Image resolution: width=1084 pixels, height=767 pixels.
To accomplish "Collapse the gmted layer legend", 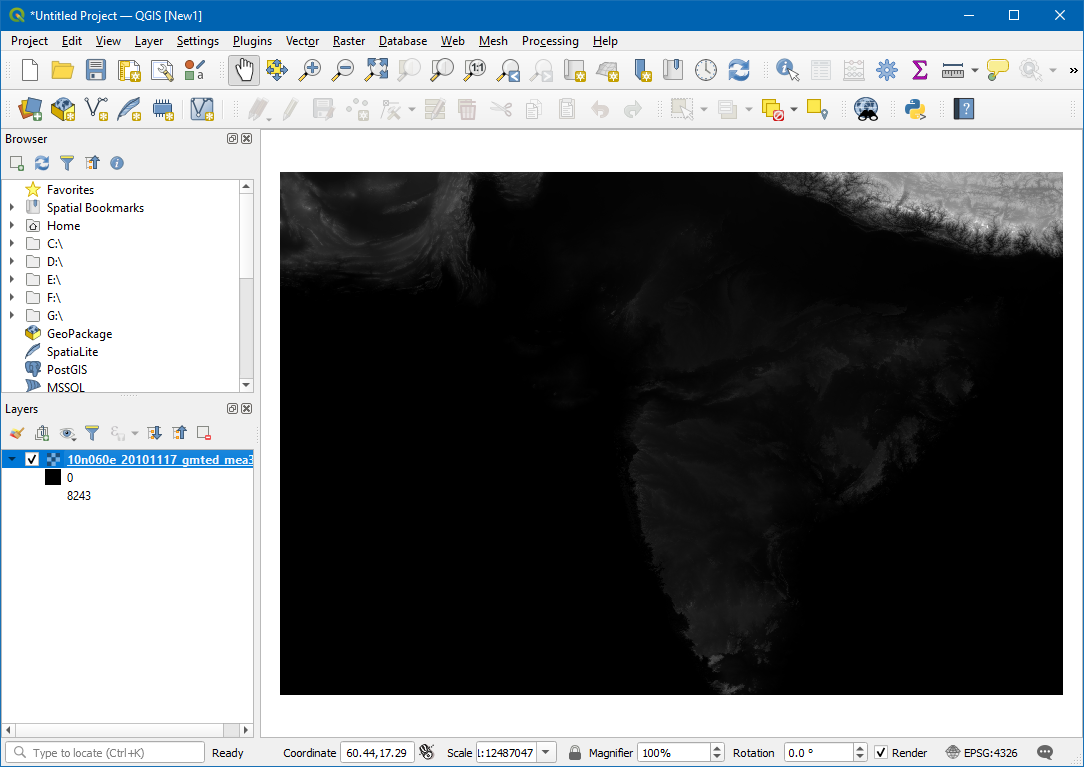I will (11, 460).
